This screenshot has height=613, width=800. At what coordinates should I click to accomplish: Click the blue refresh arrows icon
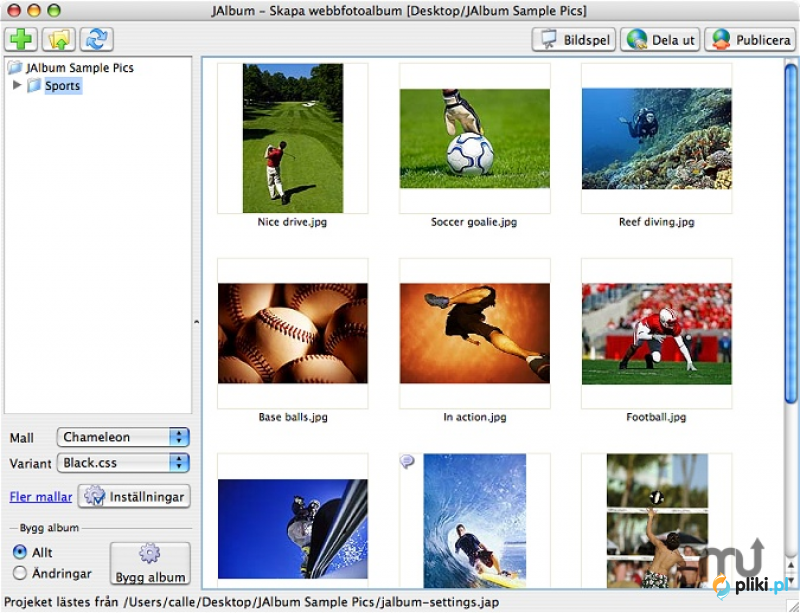[x=96, y=39]
